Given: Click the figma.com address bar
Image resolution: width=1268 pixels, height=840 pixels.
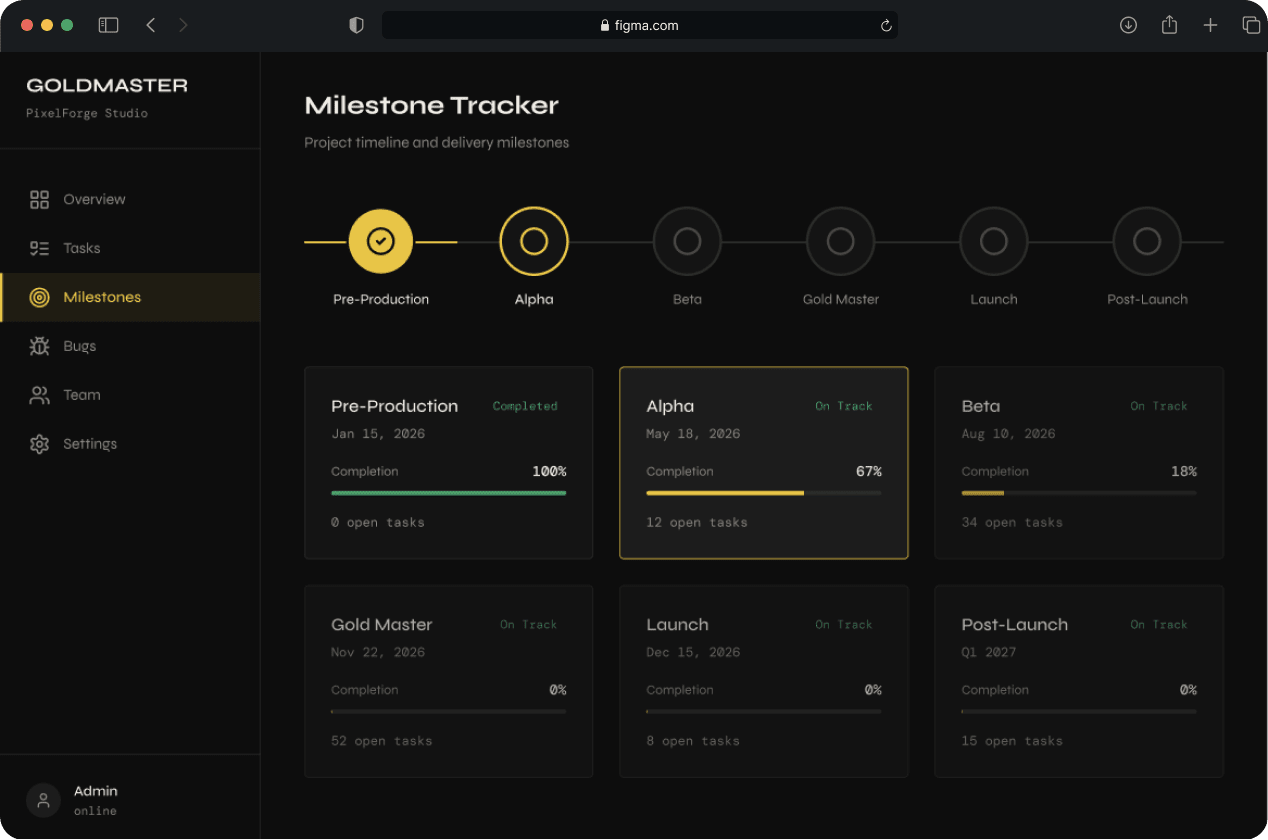Looking at the screenshot, I should (x=640, y=24).
